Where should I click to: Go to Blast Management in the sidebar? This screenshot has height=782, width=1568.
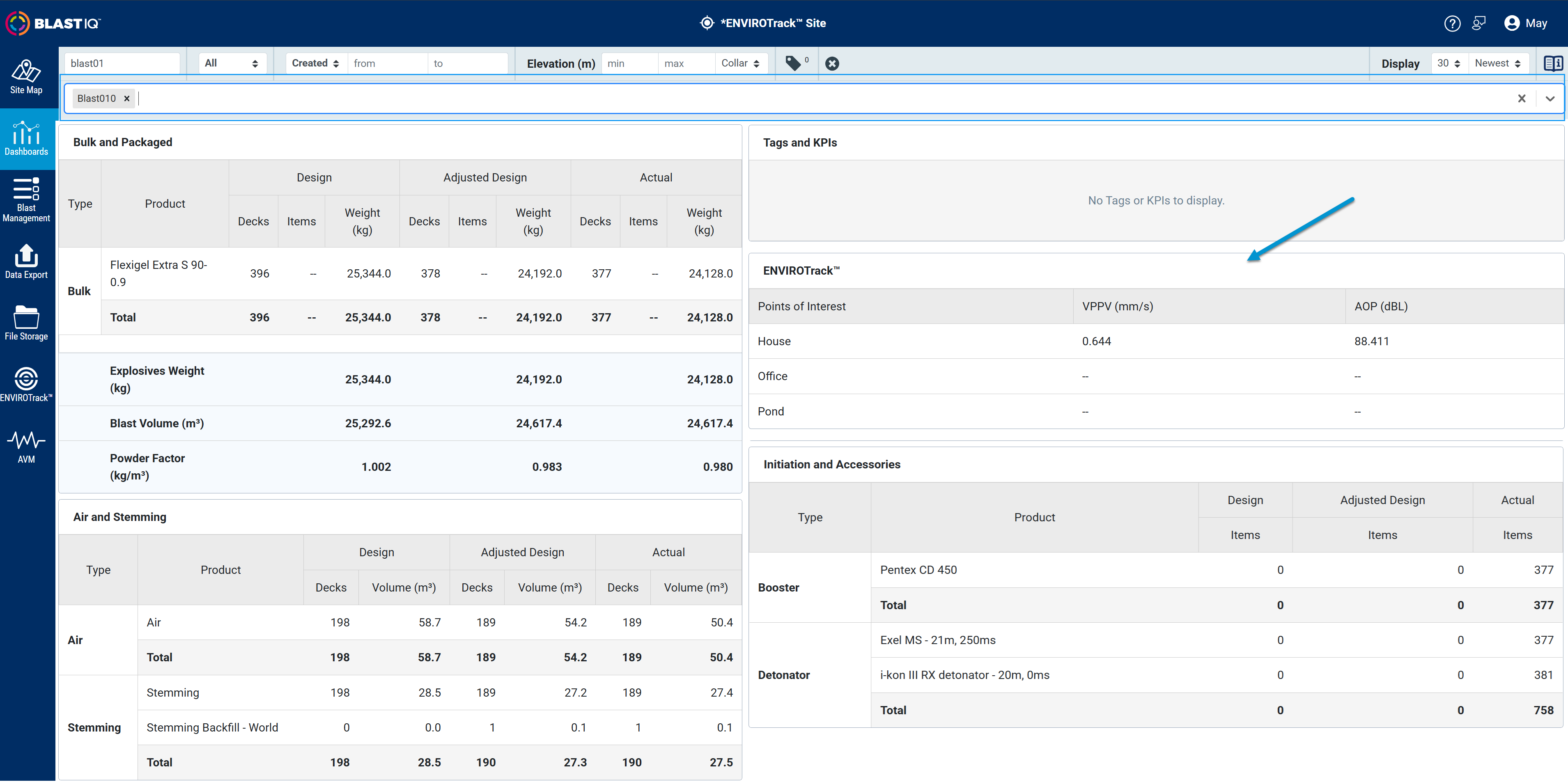[26, 200]
